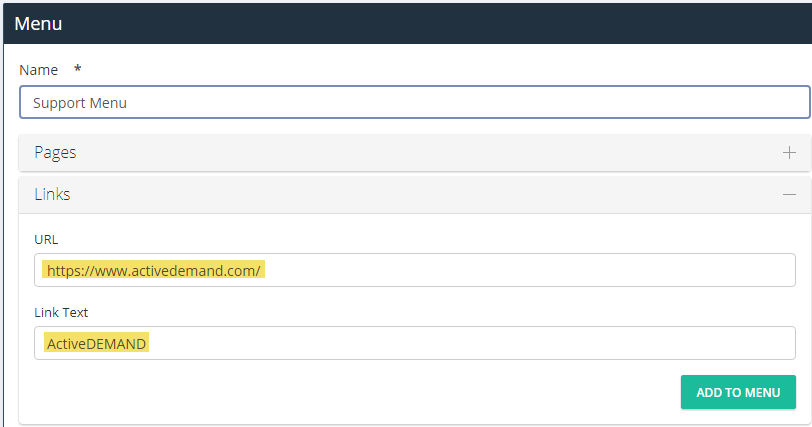The width and height of the screenshot is (812, 427).
Task: Open the Pages accordion header label
Action: pyautogui.click(x=55, y=153)
